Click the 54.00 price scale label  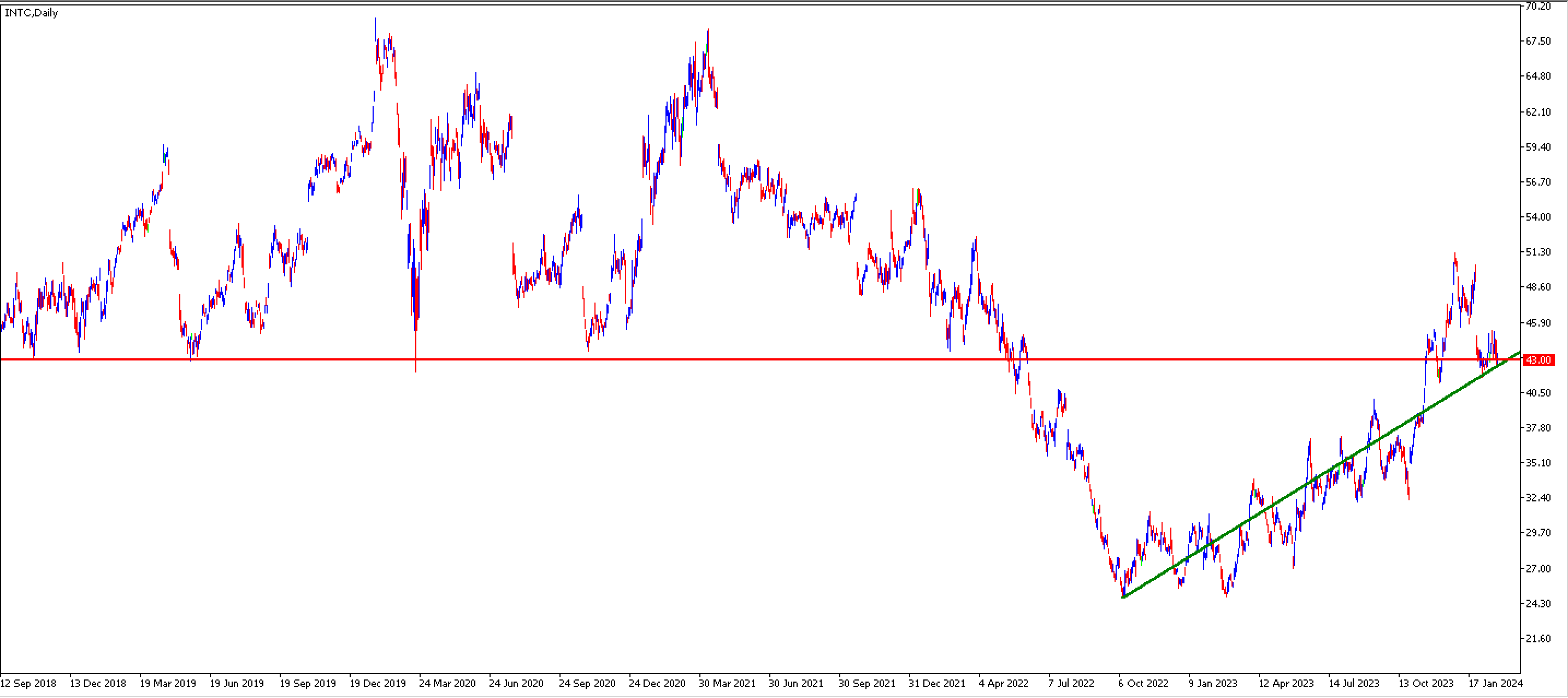[x=1538, y=217]
